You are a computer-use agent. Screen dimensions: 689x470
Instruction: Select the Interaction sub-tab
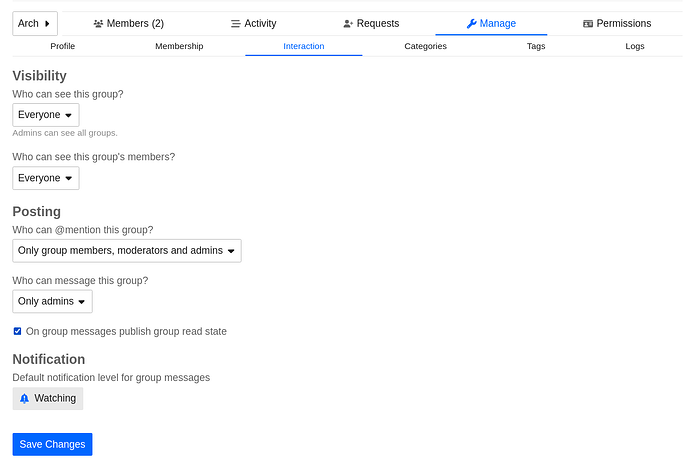pos(304,46)
